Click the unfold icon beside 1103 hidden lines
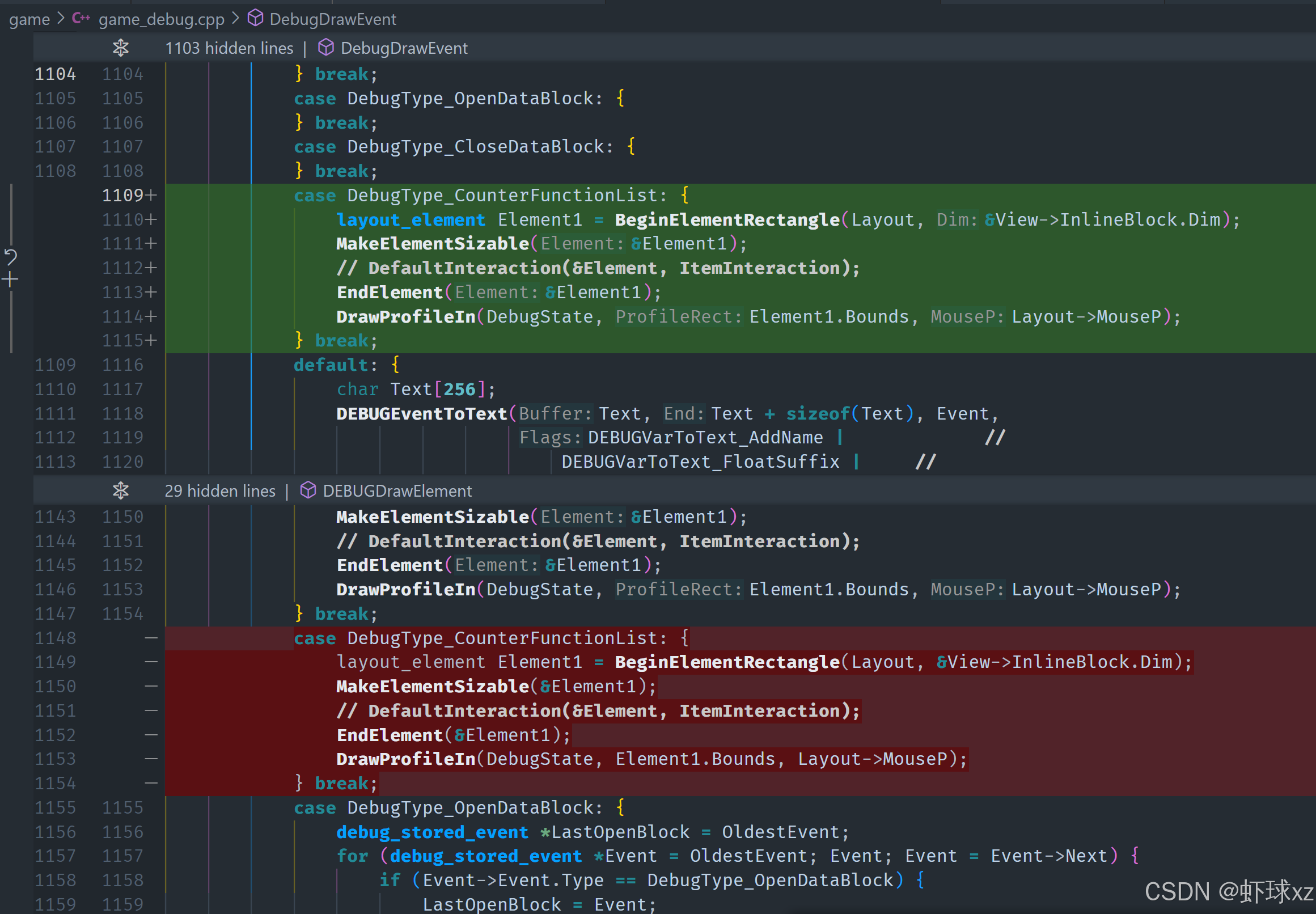Viewport: 1316px width, 914px height. [120, 48]
